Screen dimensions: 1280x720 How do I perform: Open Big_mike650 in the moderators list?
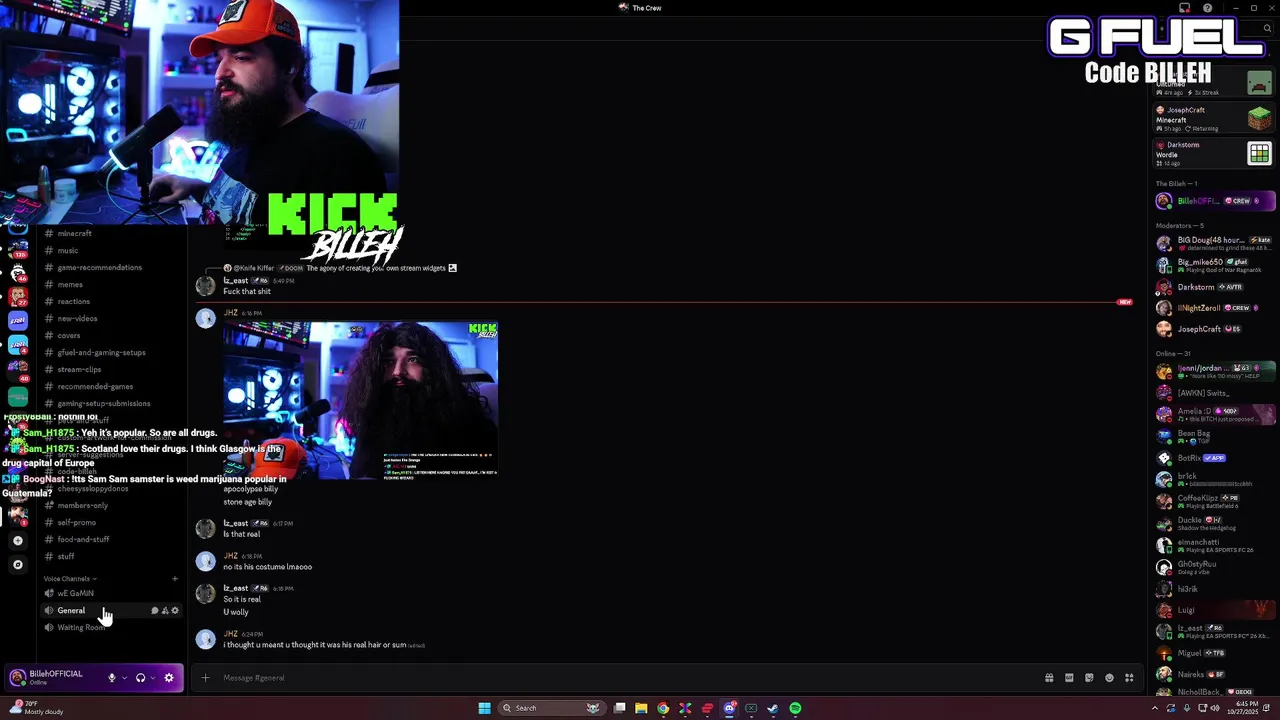[1215, 265]
